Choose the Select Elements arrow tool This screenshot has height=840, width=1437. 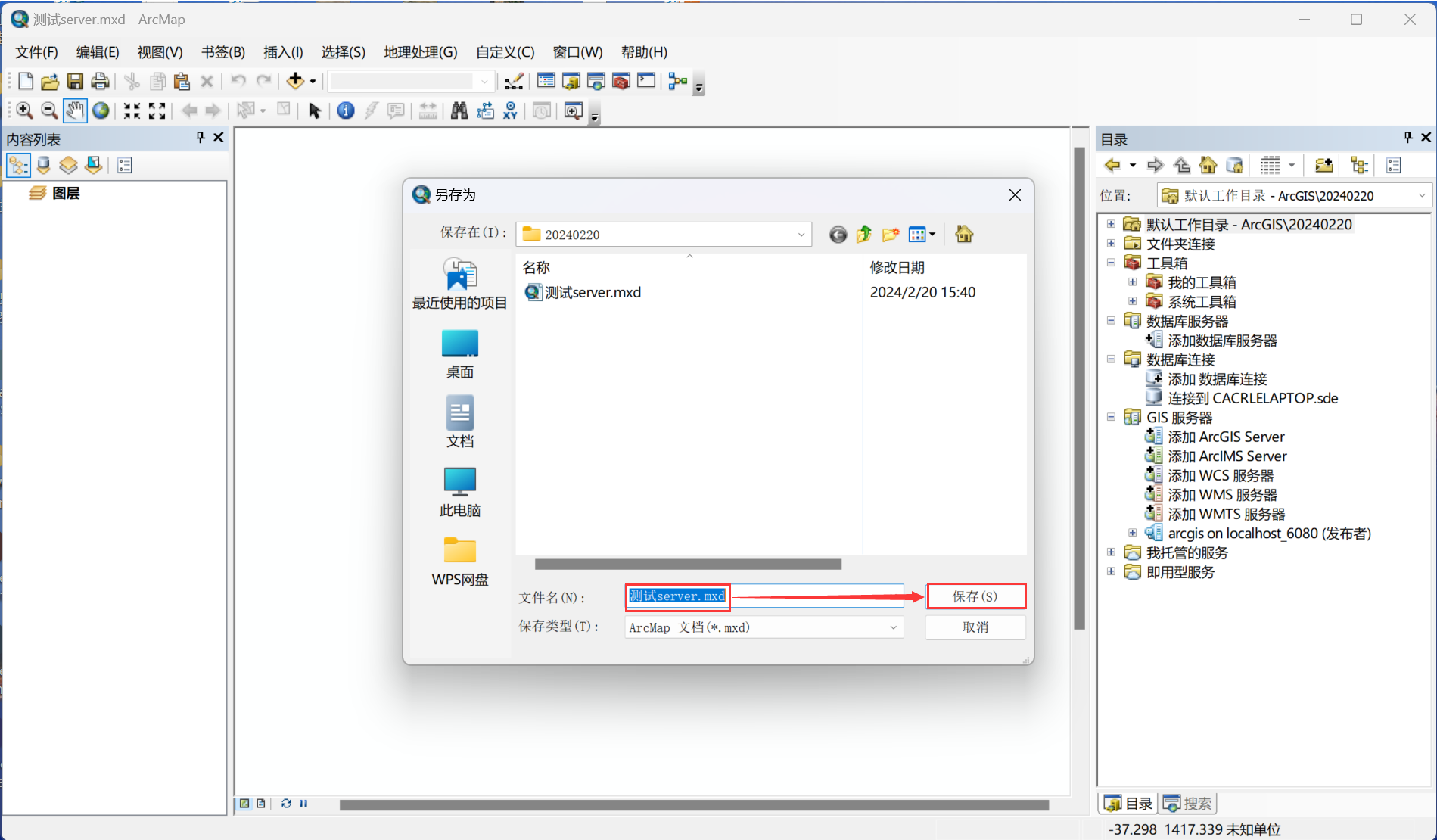315,110
